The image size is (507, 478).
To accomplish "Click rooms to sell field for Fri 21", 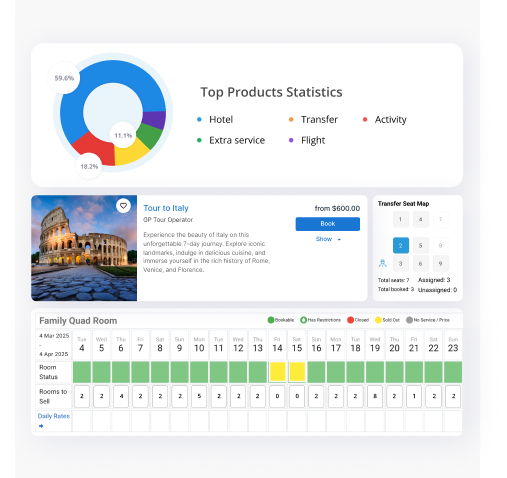I will [x=414, y=396].
